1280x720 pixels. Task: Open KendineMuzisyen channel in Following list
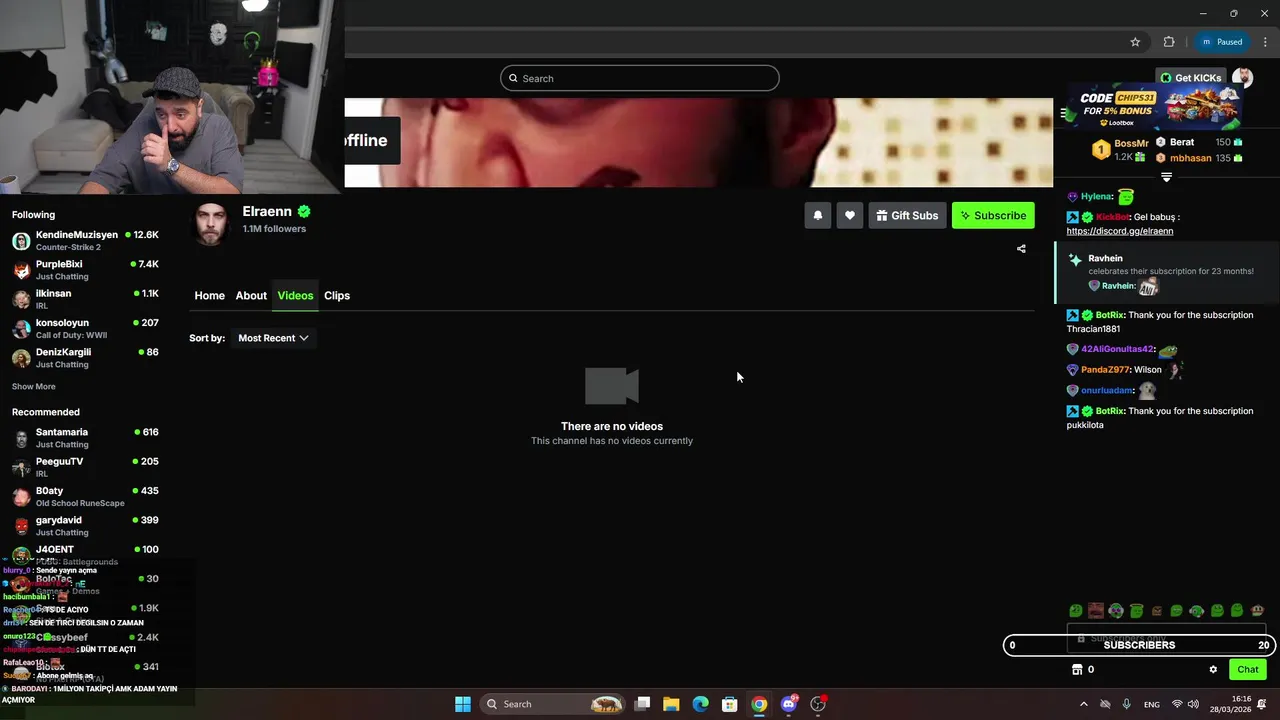click(x=85, y=240)
